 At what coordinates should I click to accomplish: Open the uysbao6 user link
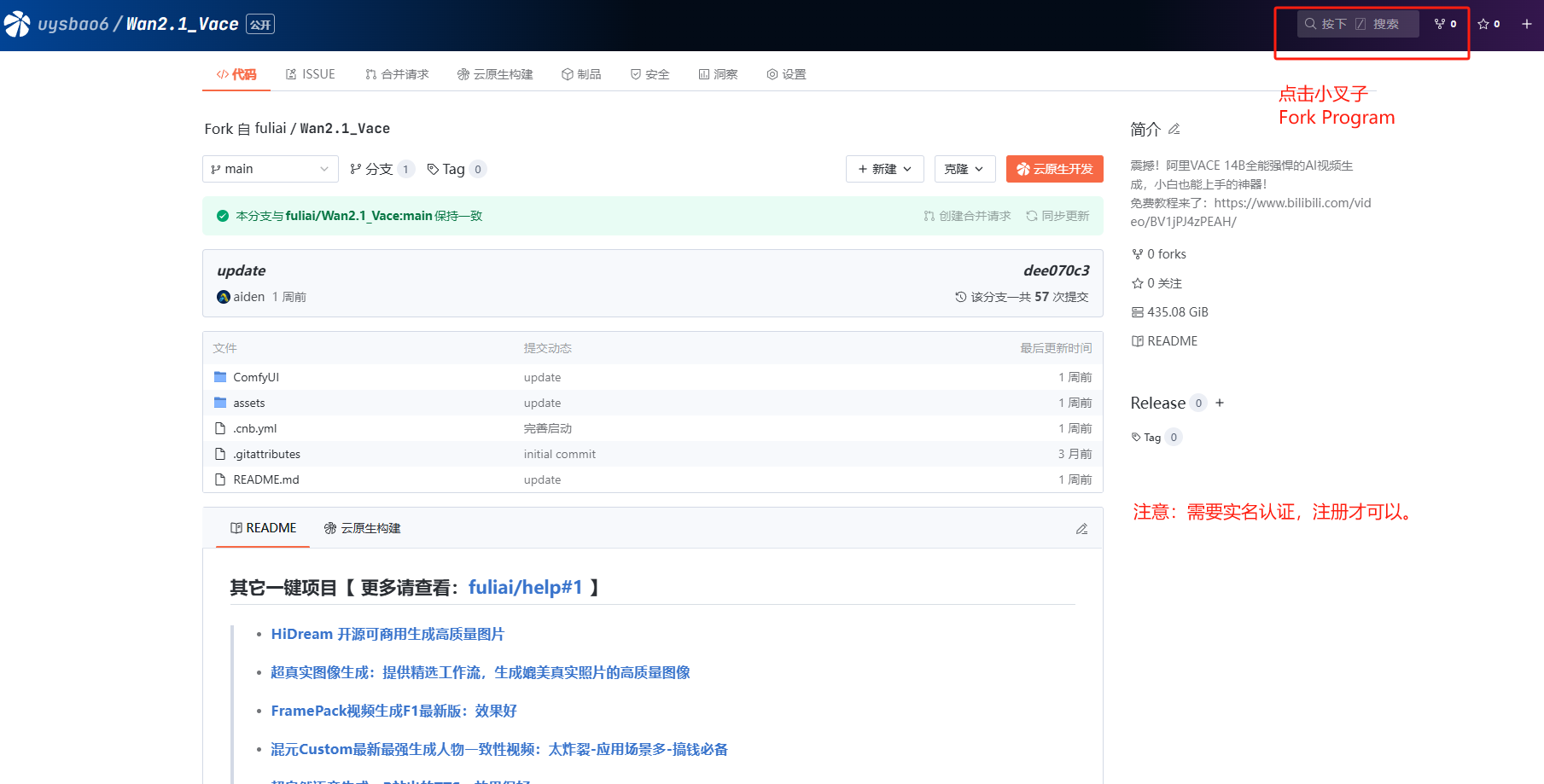pos(73,24)
